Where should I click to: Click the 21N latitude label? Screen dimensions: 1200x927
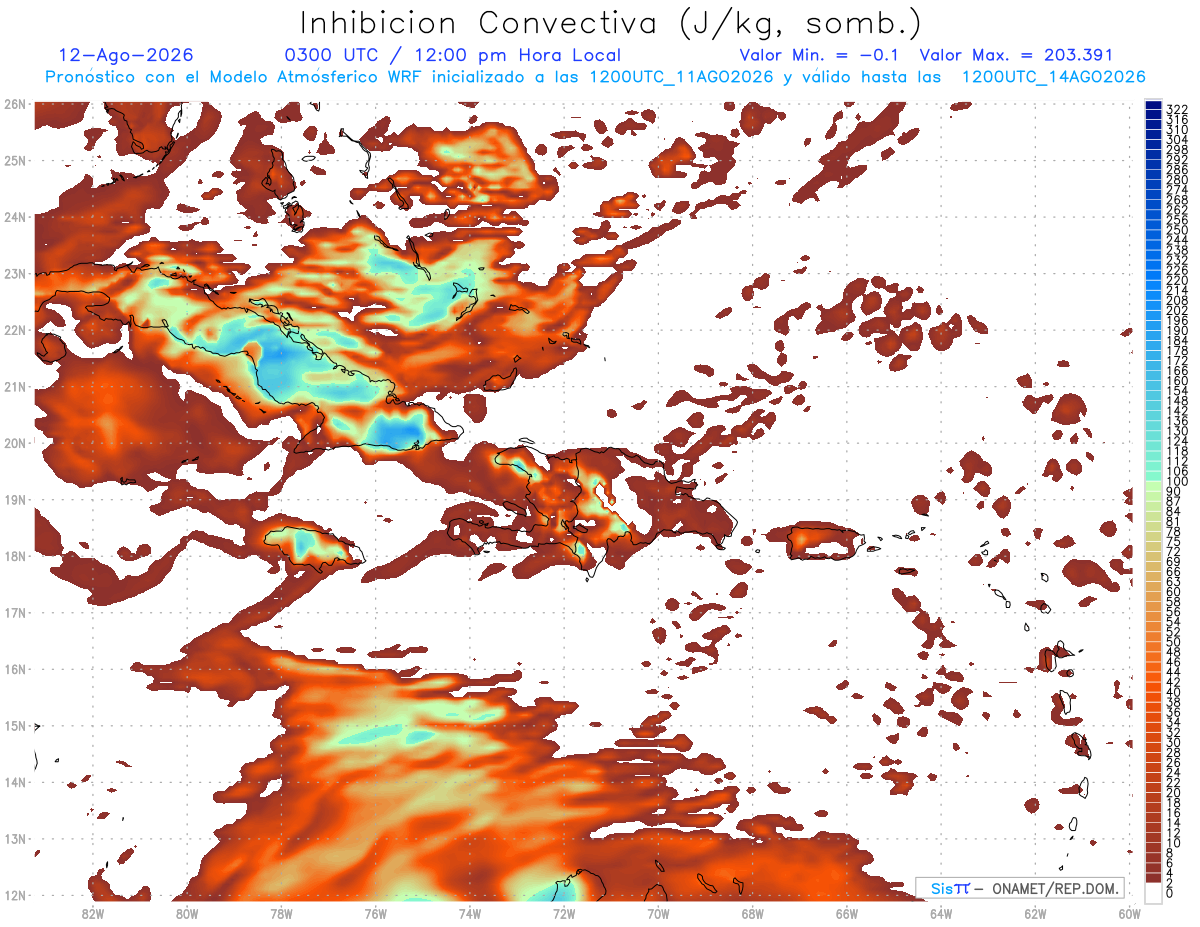click(15, 387)
